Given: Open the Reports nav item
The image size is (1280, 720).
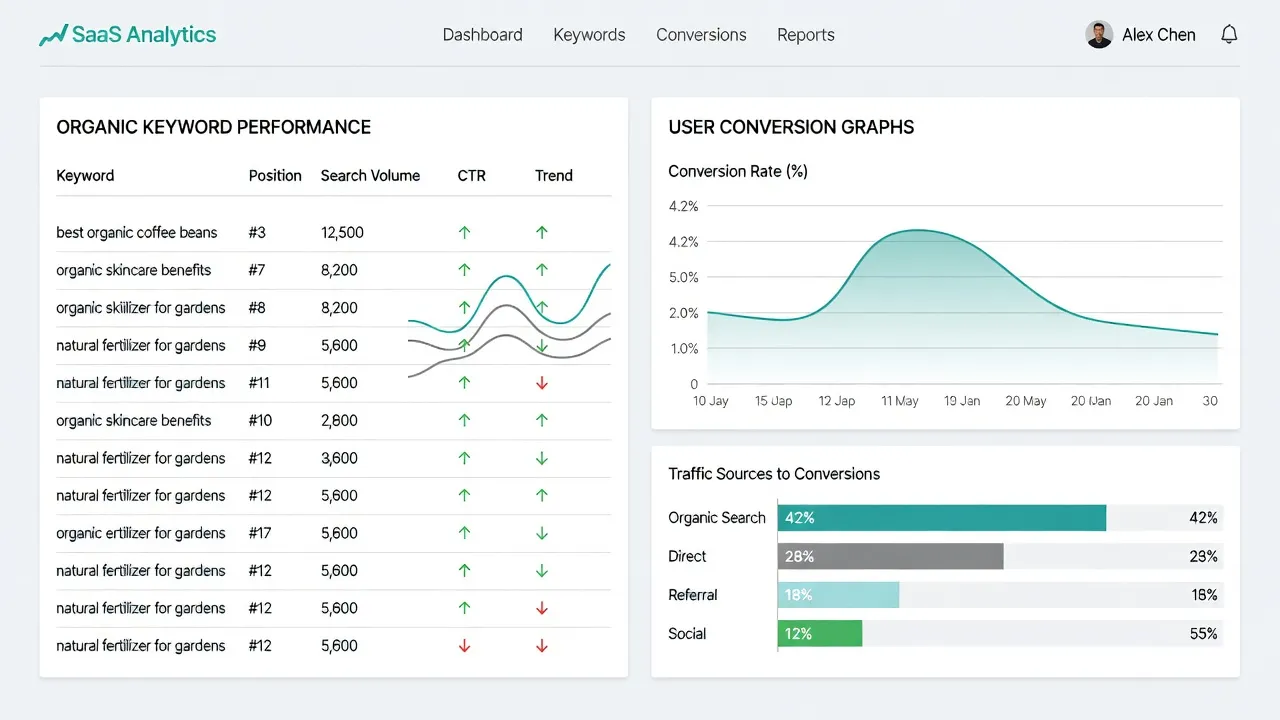Looking at the screenshot, I should click(x=806, y=35).
